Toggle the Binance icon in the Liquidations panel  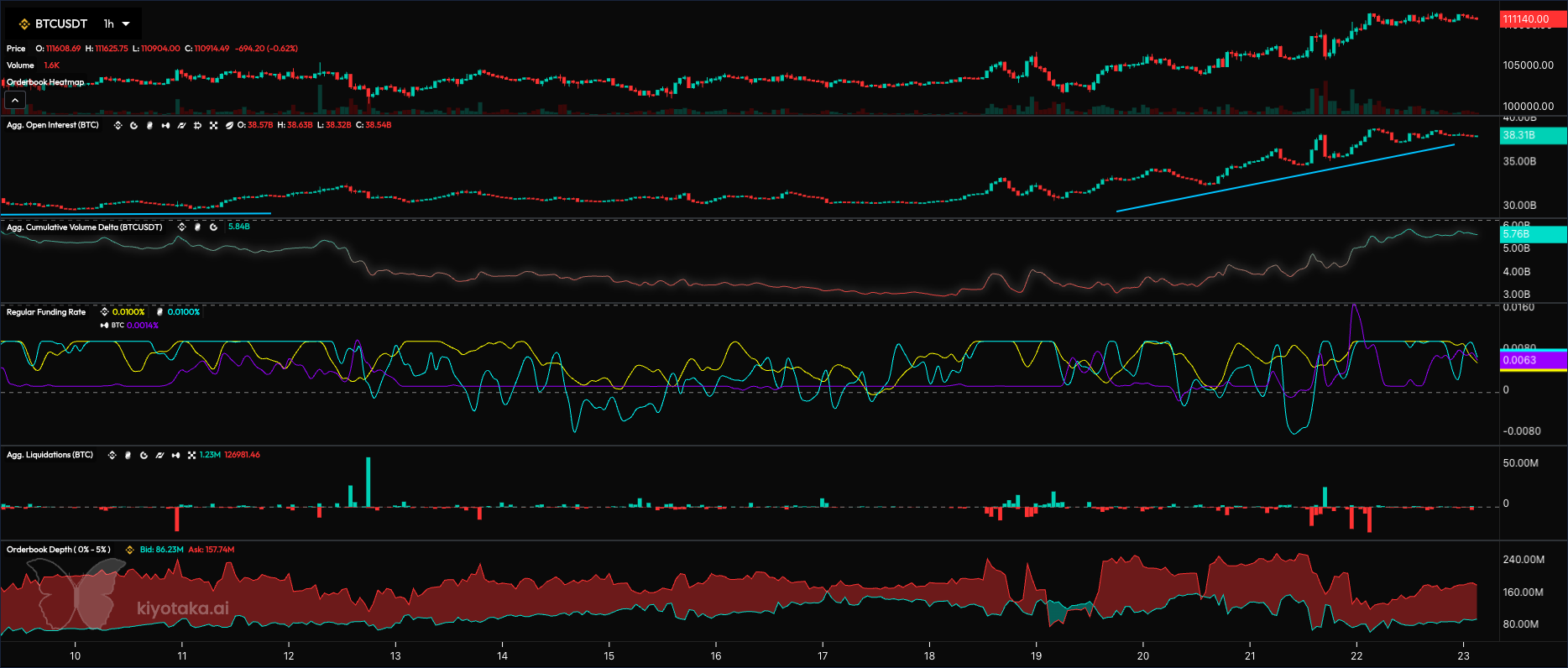click(x=112, y=455)
